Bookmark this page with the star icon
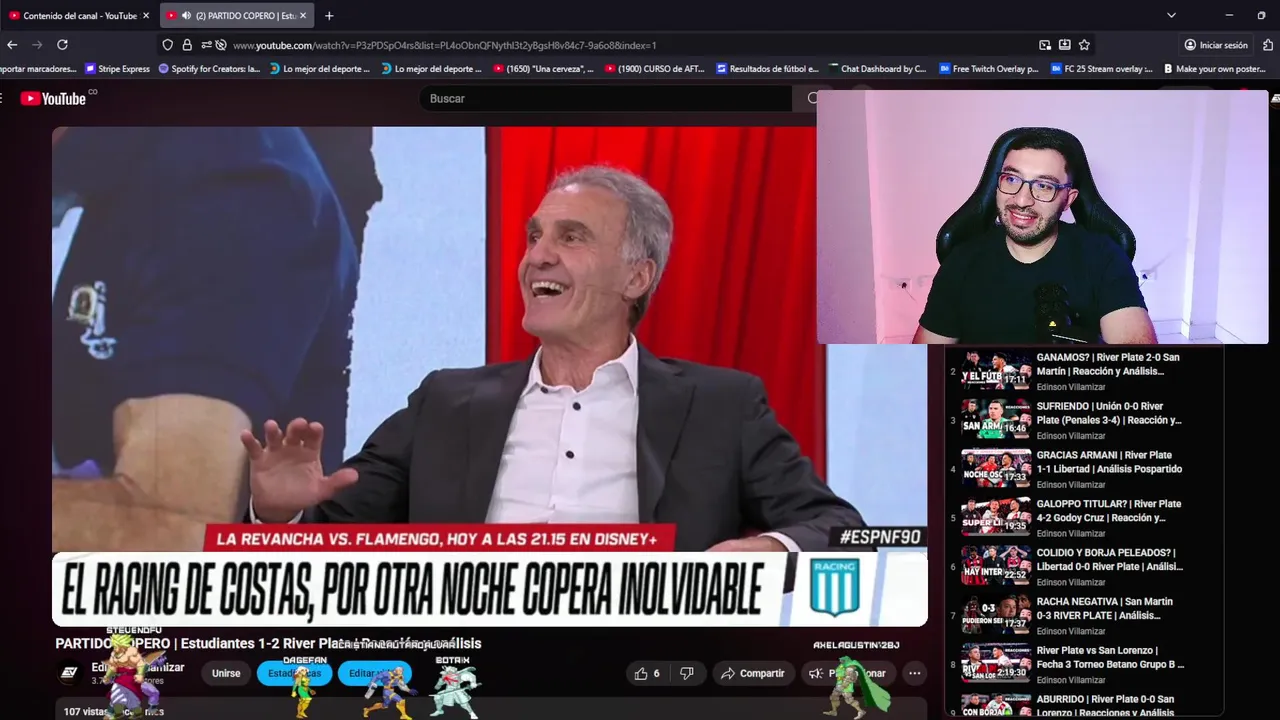1280x720 pixels. pyautogui.click(x=1084, y=45)
